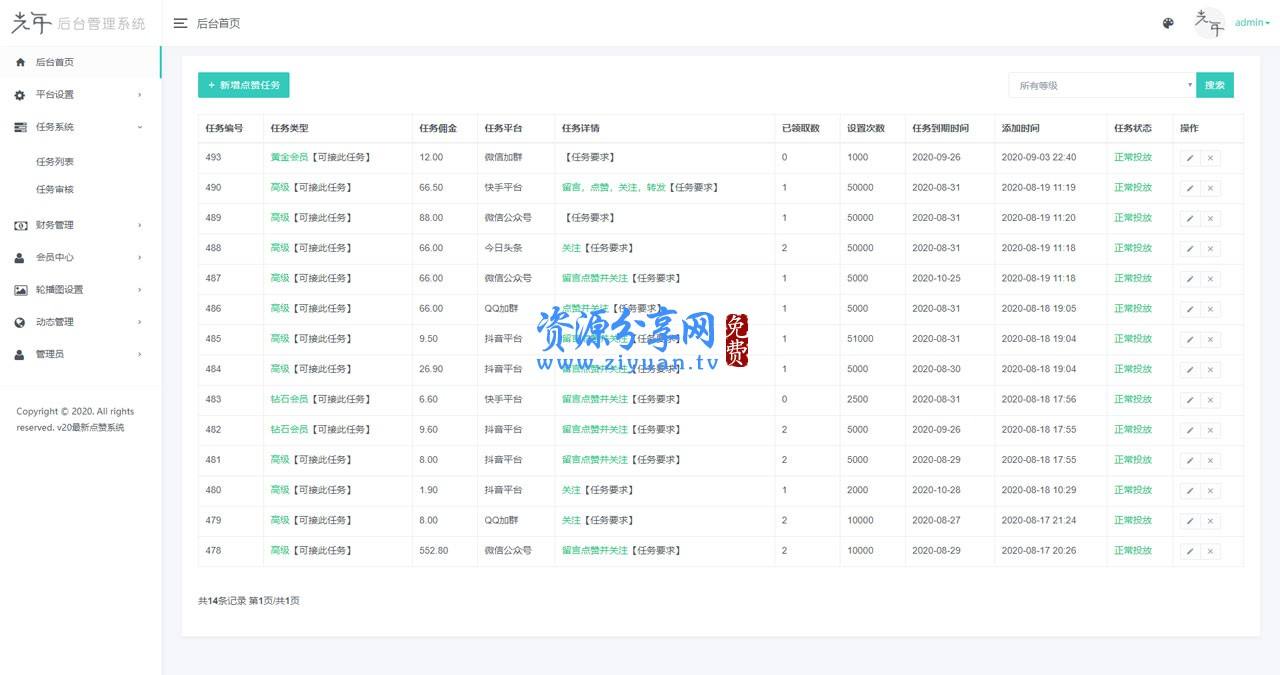This screenshot has width=1280, height=675.
Task: Open the edit pencil for task 493
Action: pyautogui.click(x=1189, y=157)
